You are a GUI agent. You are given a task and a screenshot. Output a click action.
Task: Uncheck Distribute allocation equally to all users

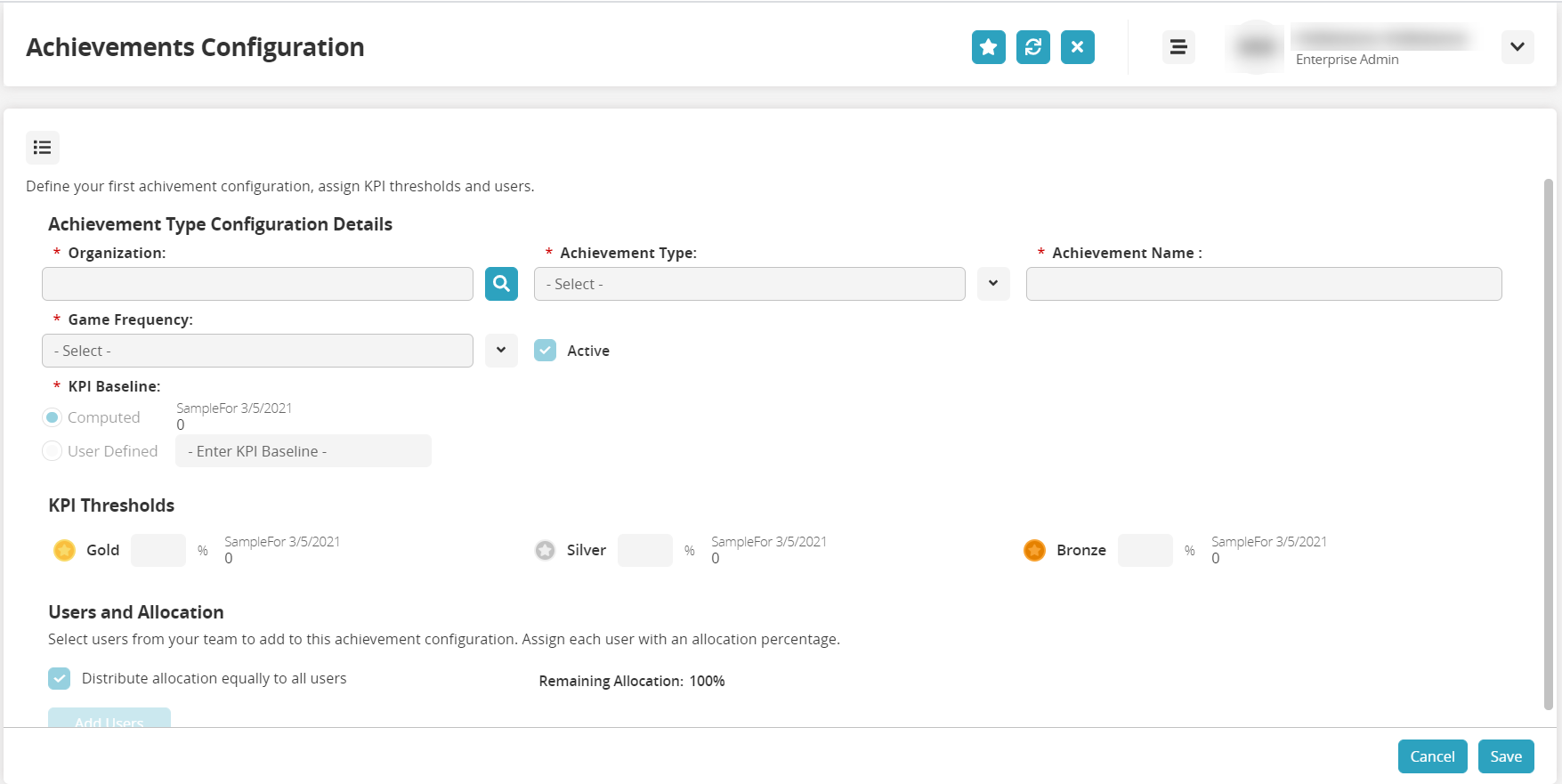[x=60, y=679]
